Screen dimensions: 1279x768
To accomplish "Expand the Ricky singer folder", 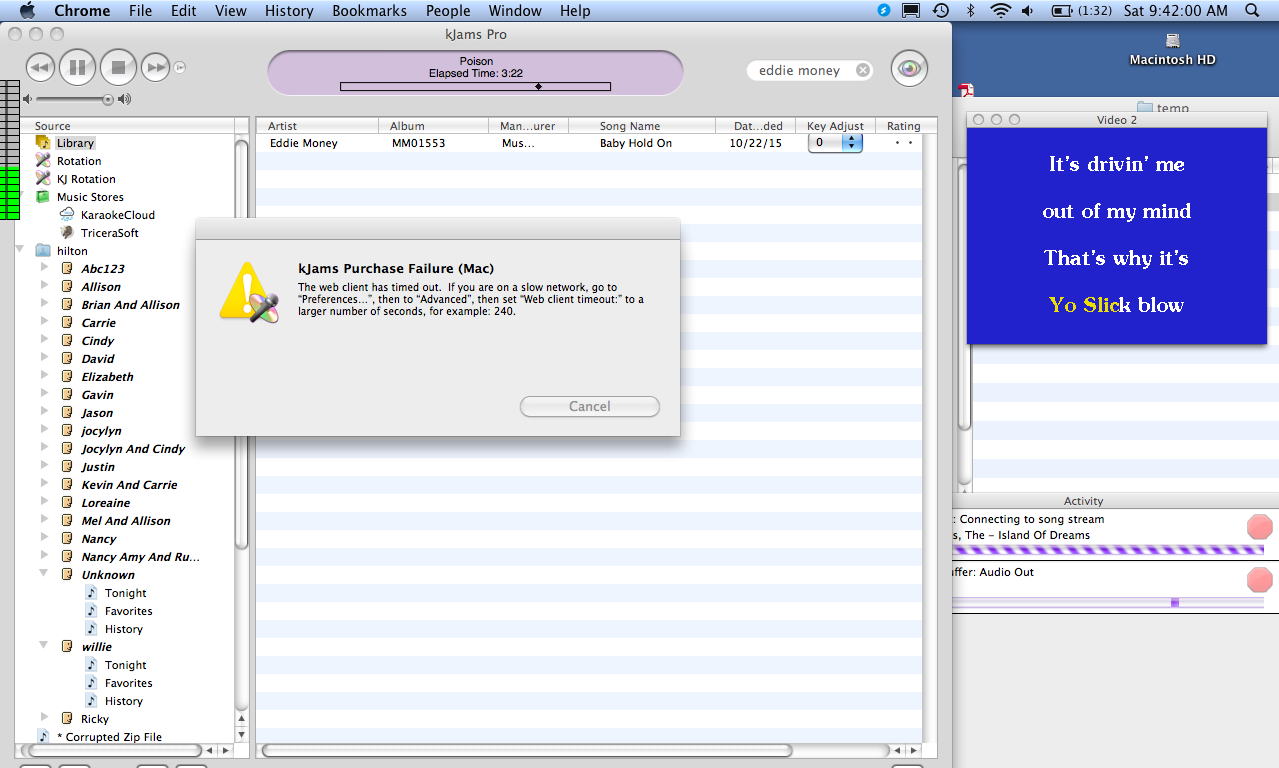I will click(44, 718).
